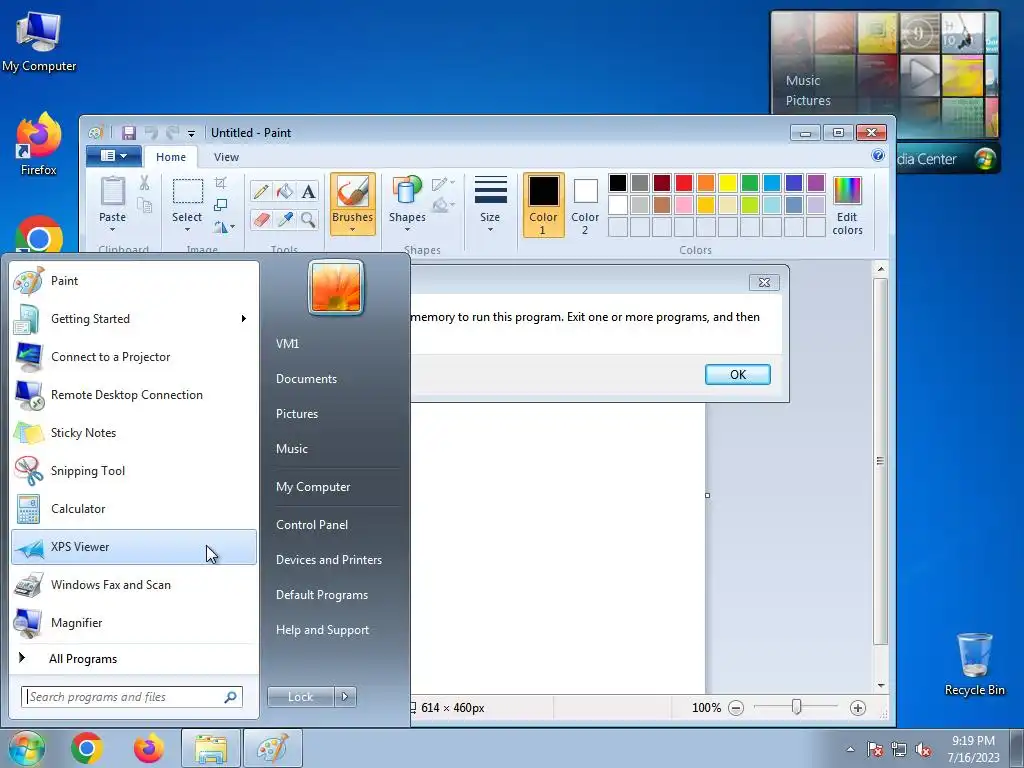Expand All Programs list
Image resolution: width=1024 pixels, height=768 pixels.
[x=134, y=659]
